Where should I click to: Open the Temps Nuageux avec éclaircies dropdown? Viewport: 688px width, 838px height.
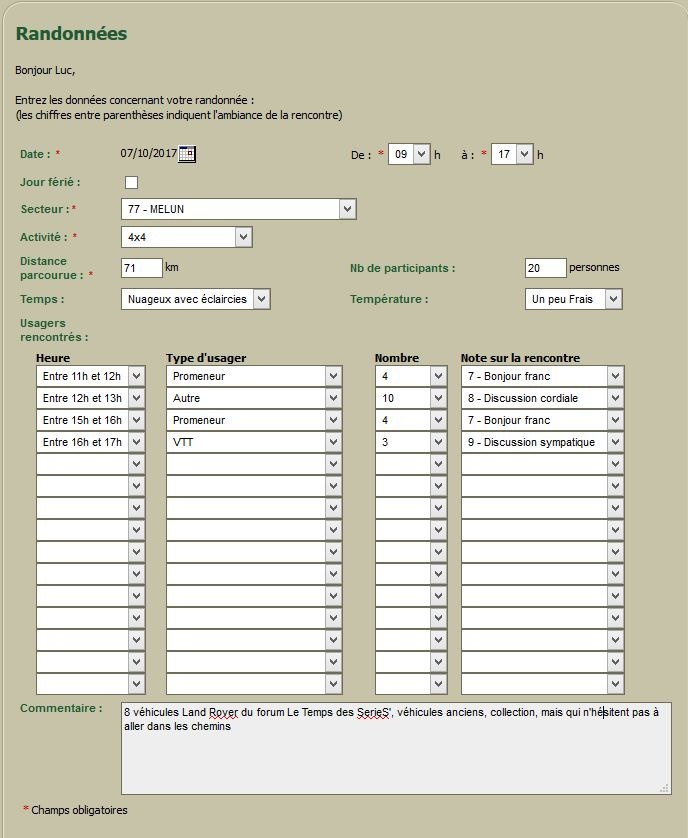pyautogui.click(x=196, y=299)
